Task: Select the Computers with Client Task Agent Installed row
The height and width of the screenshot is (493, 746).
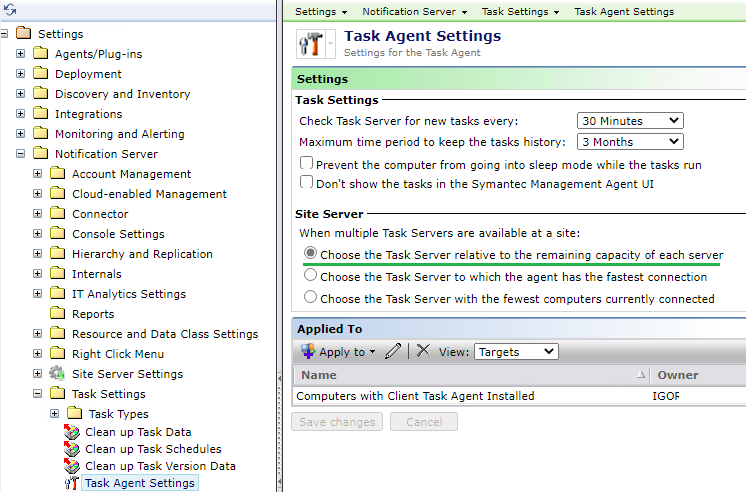Action: pyautogui.click(x=519, y=396)
